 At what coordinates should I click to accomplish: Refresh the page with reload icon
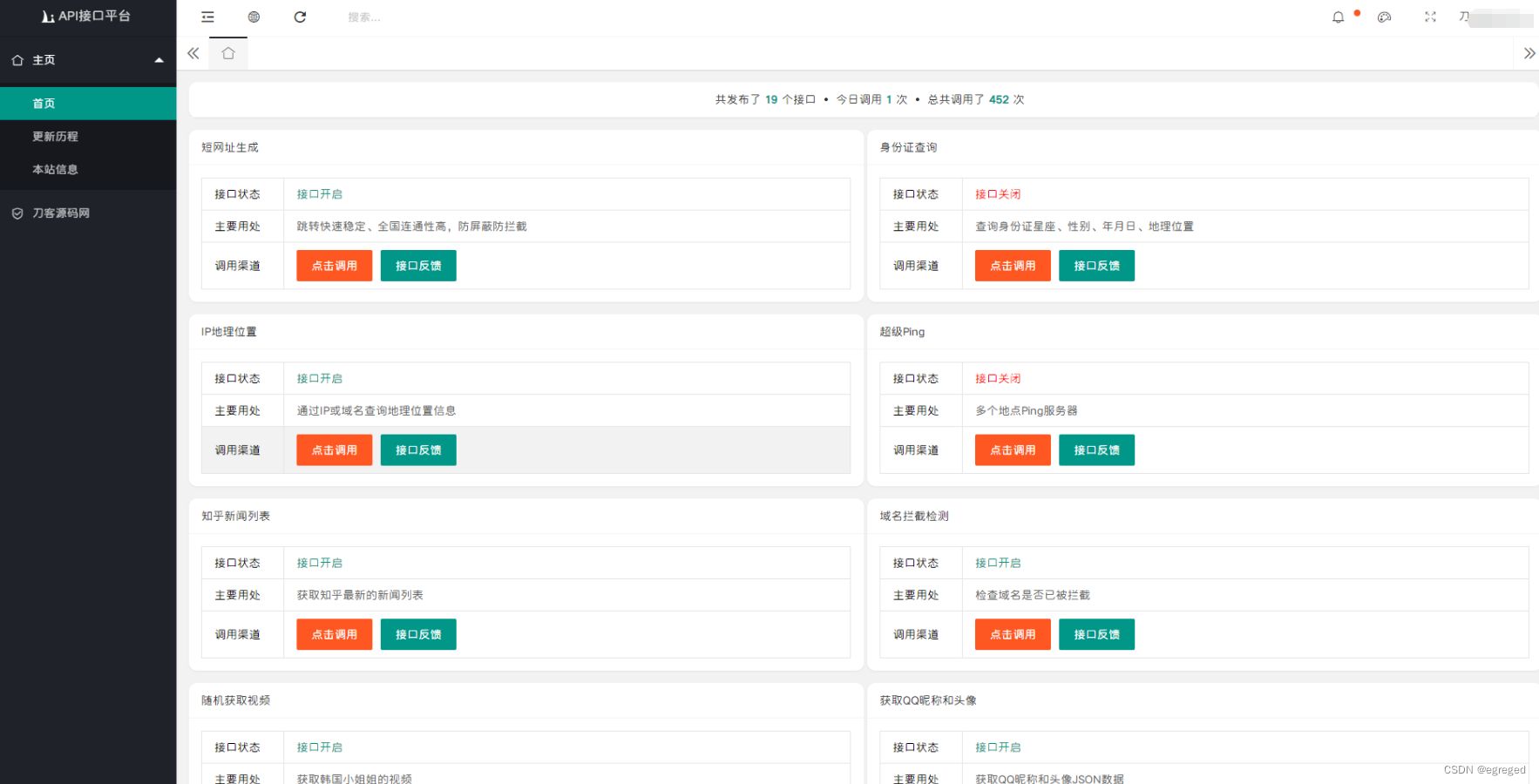300,17
